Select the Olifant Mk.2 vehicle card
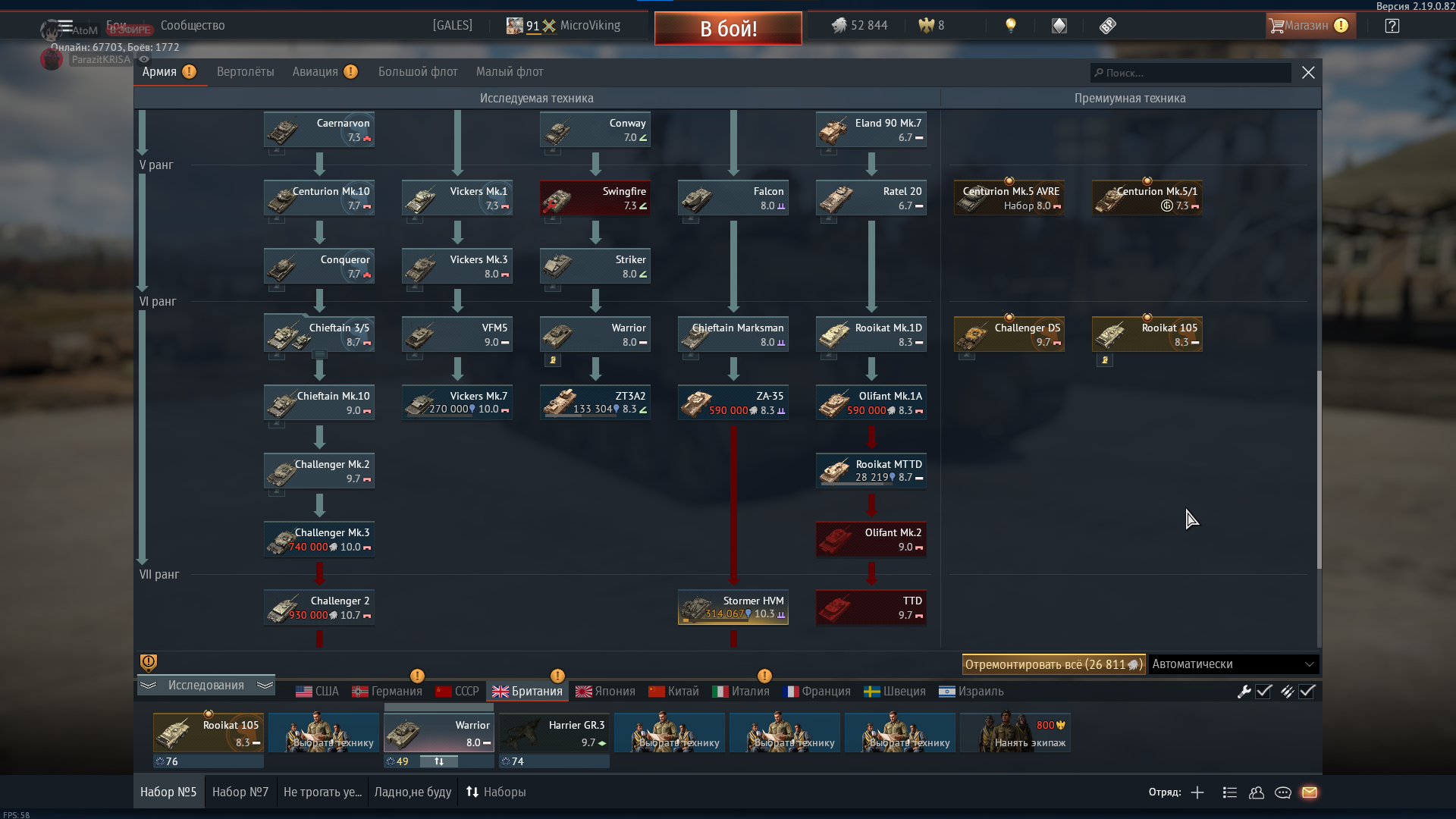 [x=871, y=540]
